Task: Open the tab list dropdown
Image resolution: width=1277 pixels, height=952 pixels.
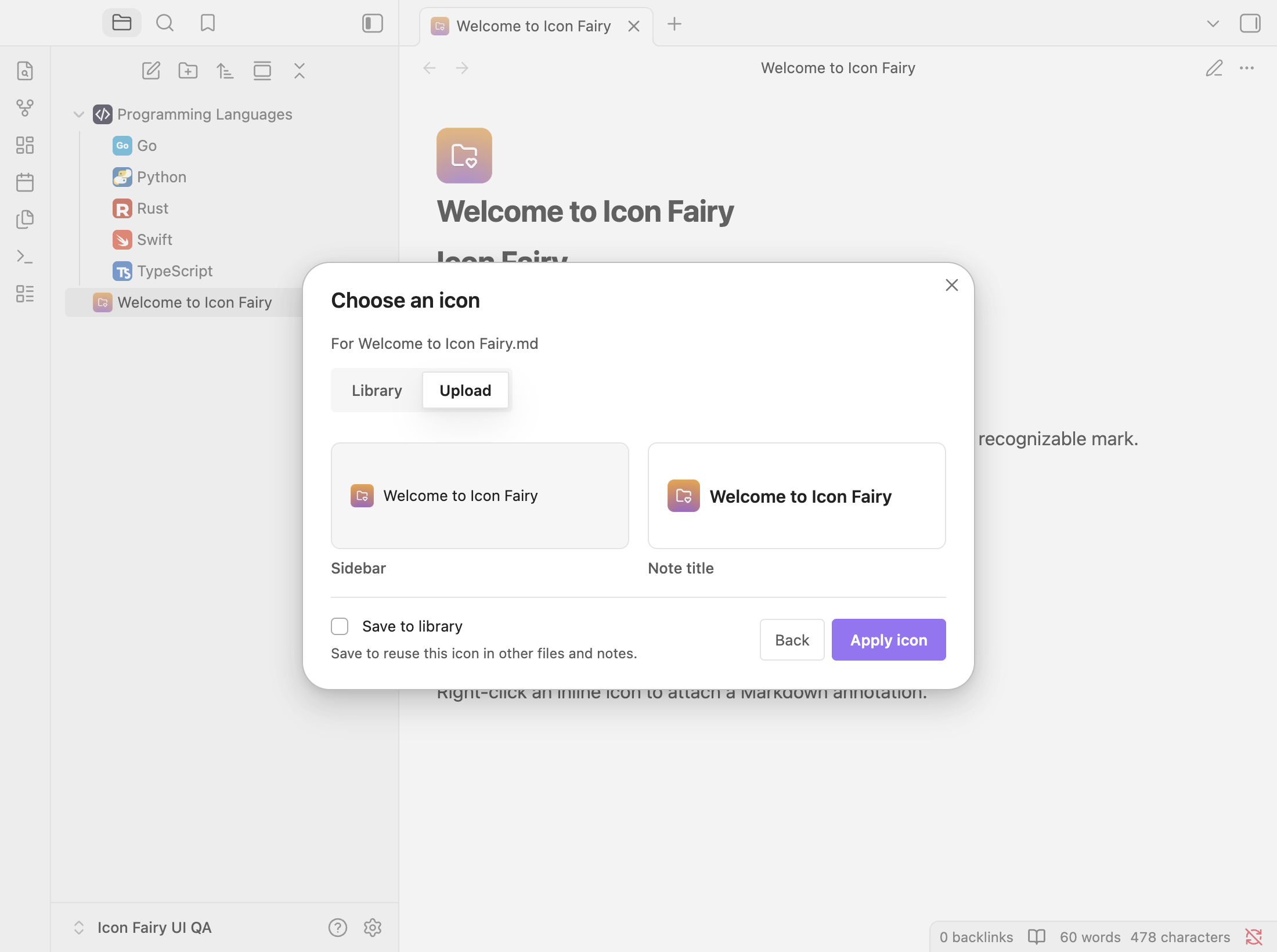Action: (1213, 24)
